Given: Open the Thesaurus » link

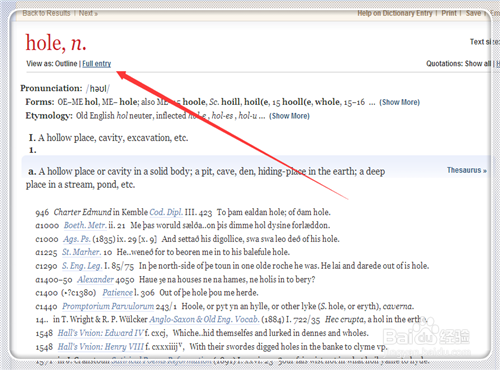Looking at the screenshot, I should click(x=467, y=170).
